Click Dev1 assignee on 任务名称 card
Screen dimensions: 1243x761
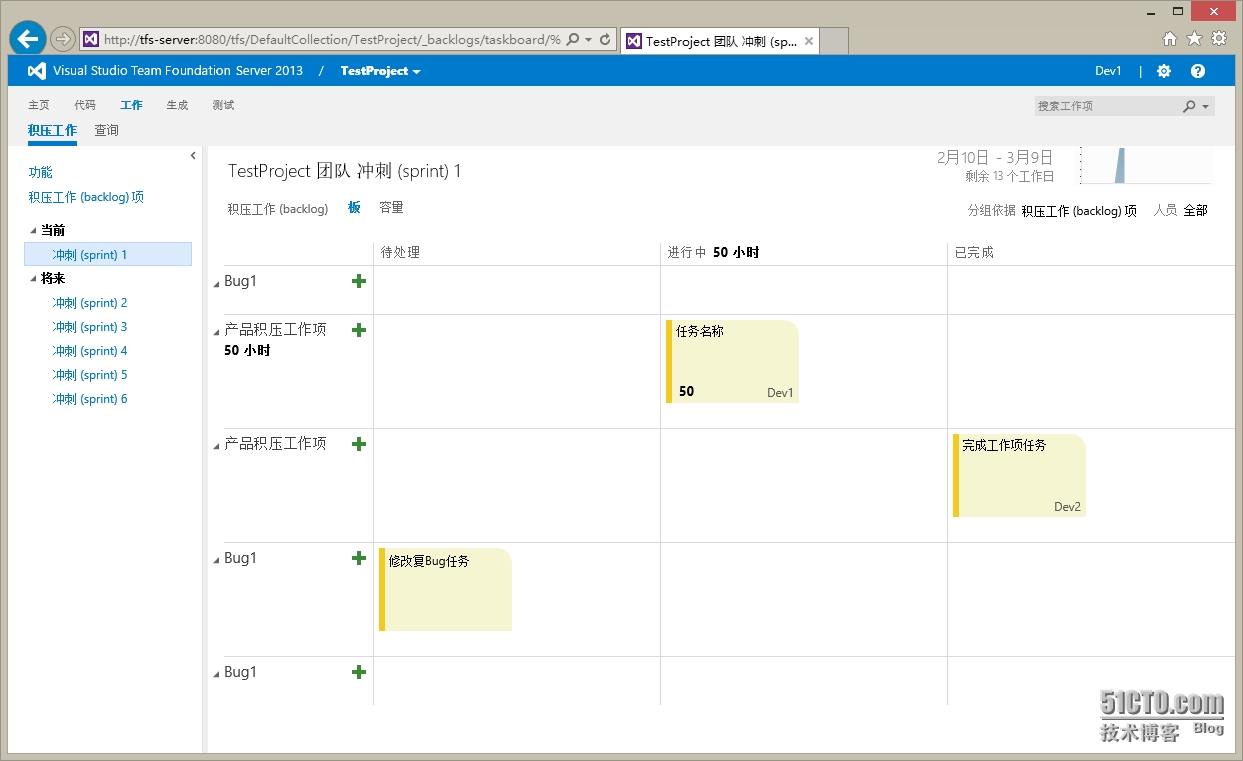[780, 393]
